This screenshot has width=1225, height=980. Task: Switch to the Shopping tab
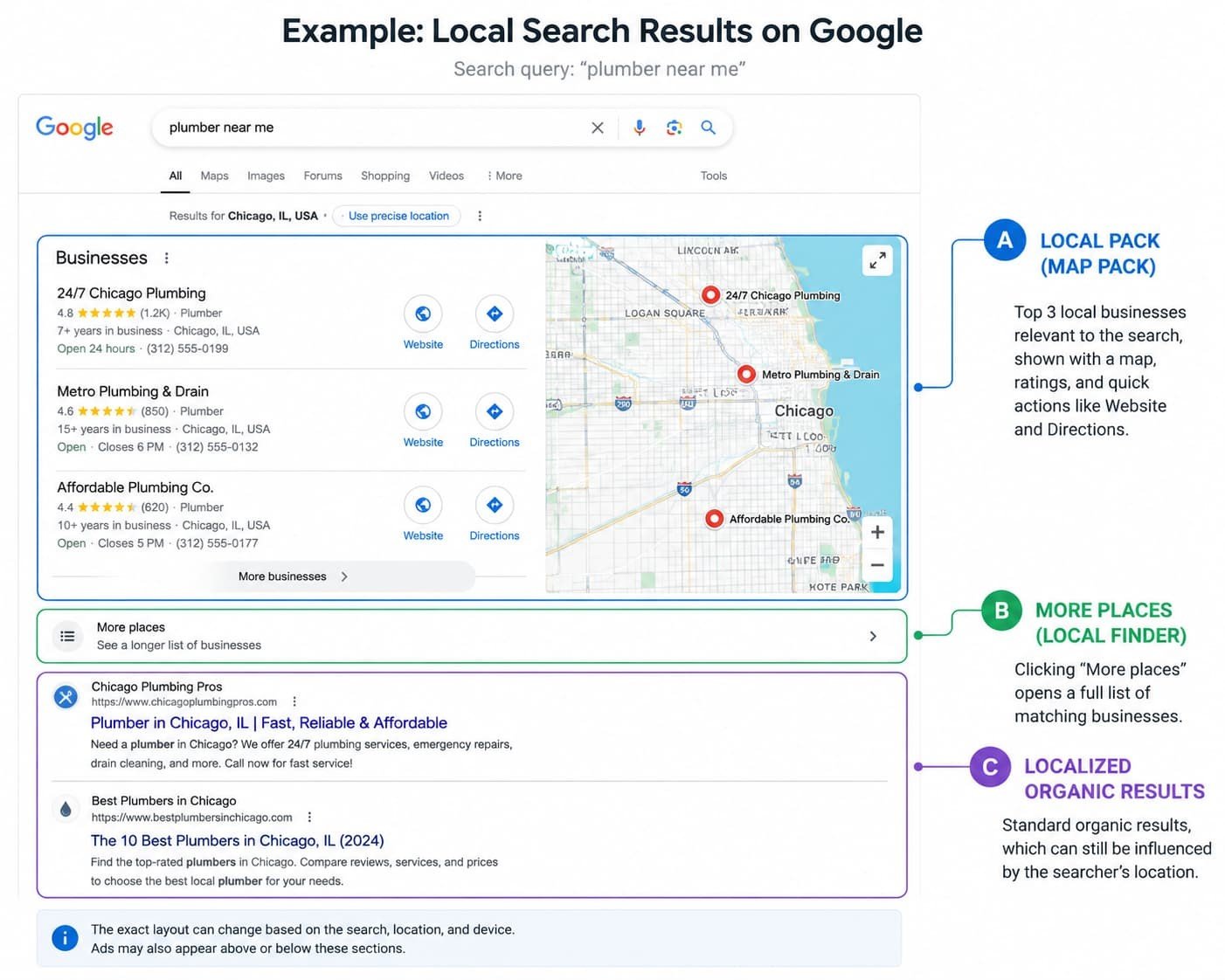385,176
